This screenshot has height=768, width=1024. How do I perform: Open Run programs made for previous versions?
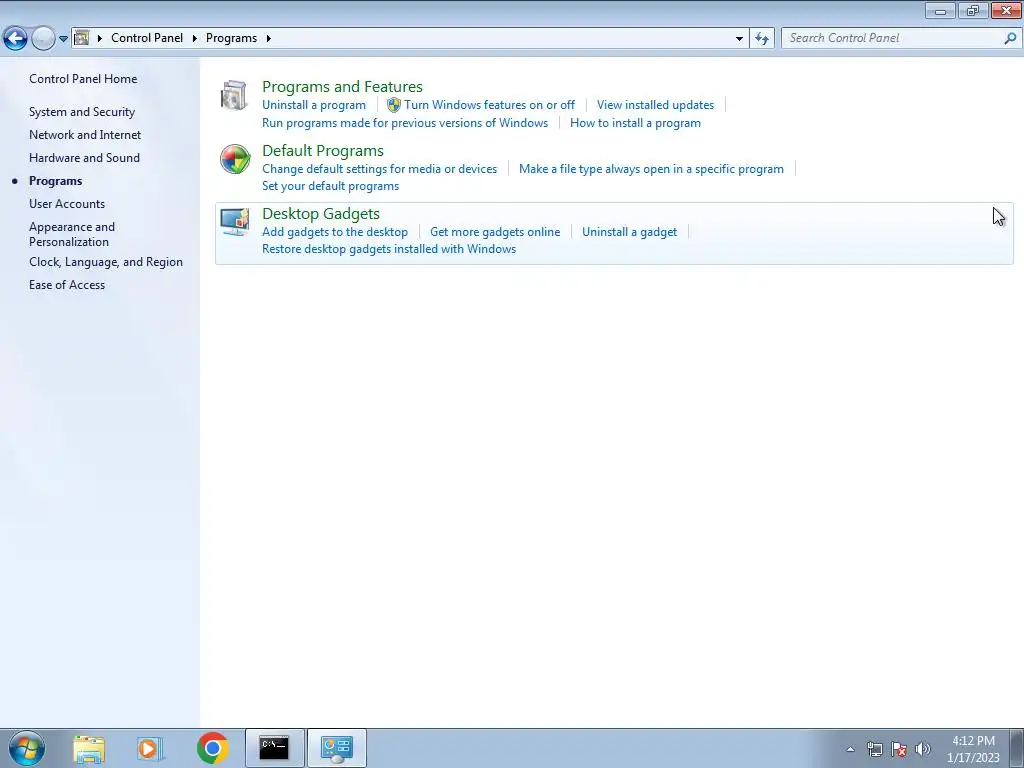tap(405, 123)
